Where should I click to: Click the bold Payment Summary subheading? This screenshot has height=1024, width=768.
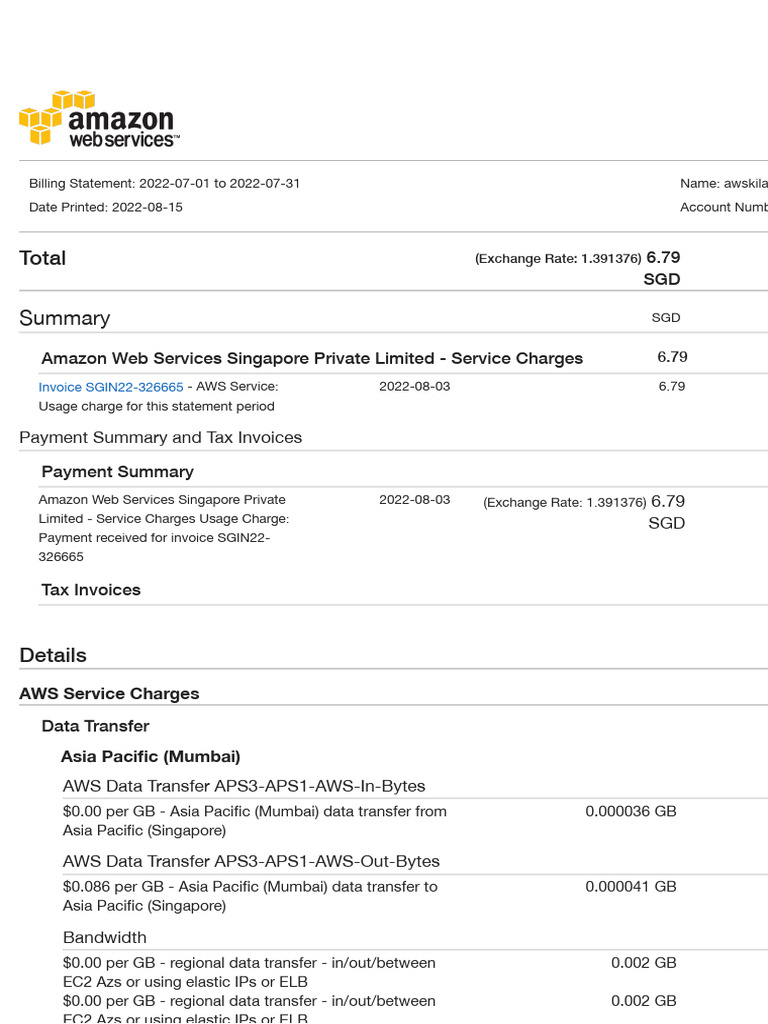pyautogui.click(x=118, y=472)
